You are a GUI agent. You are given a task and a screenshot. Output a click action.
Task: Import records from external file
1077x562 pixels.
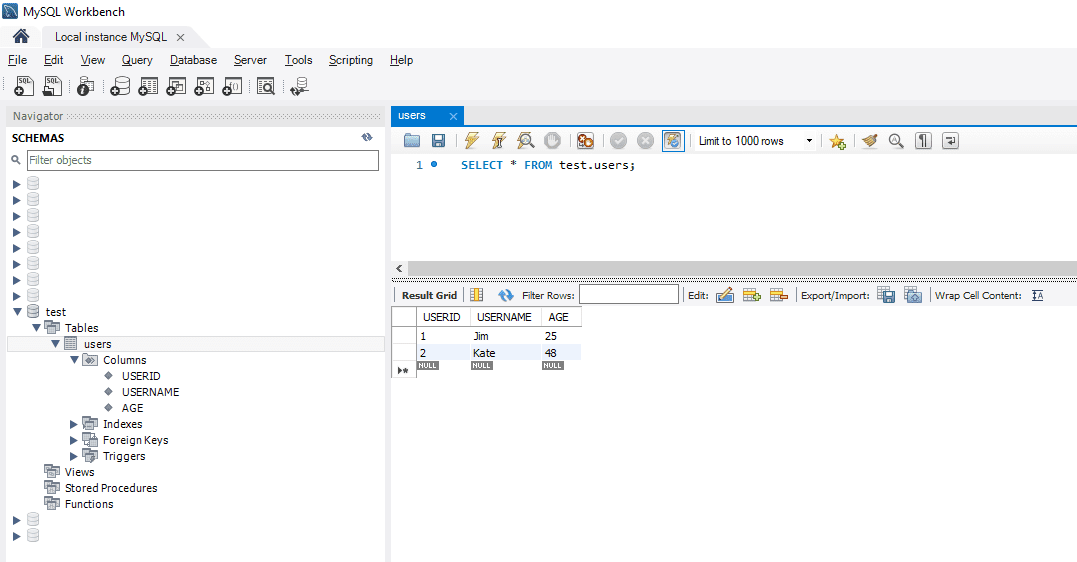(x=913, y=295)
